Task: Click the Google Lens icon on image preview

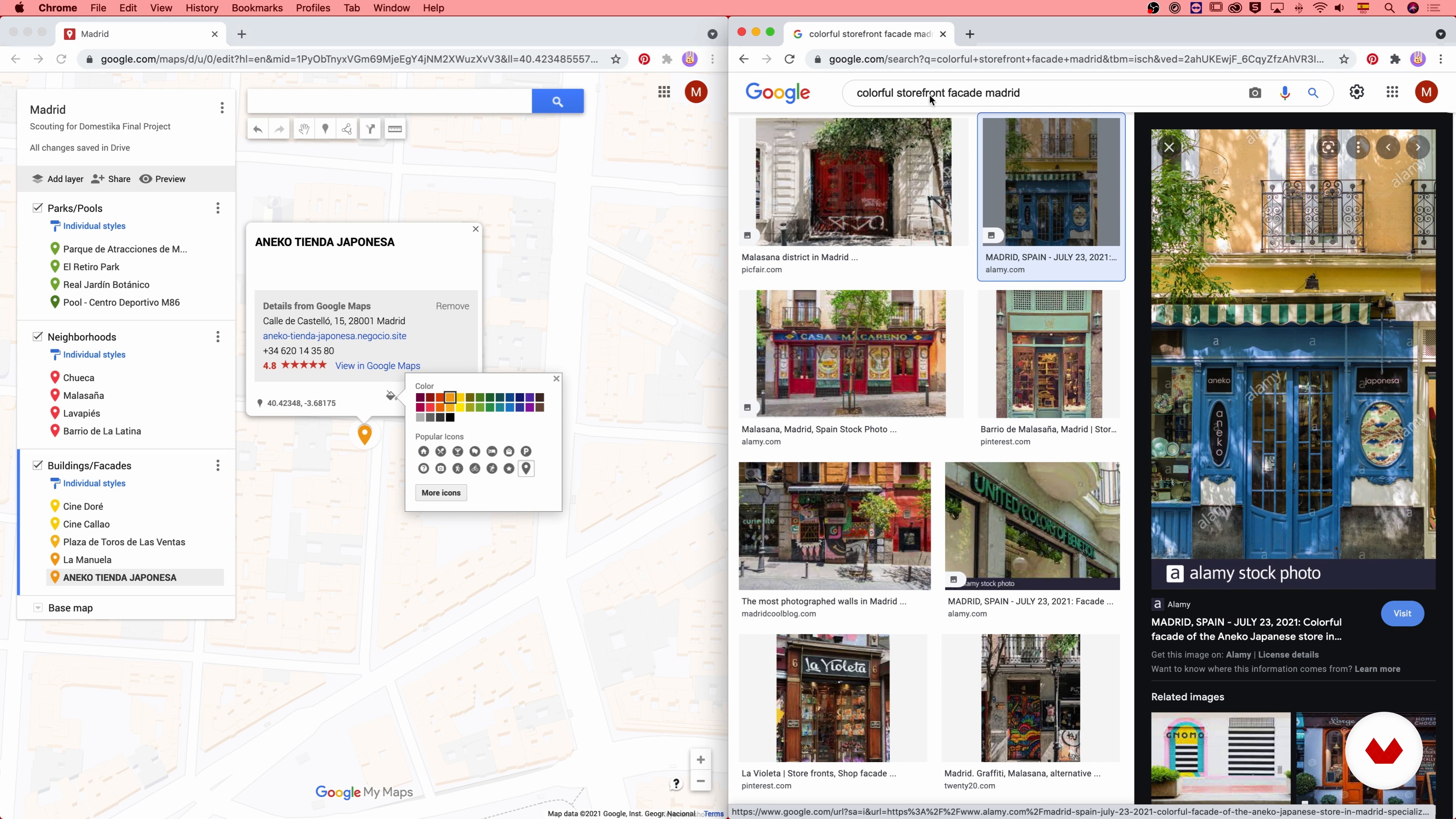Action: tap(1328, 147)
